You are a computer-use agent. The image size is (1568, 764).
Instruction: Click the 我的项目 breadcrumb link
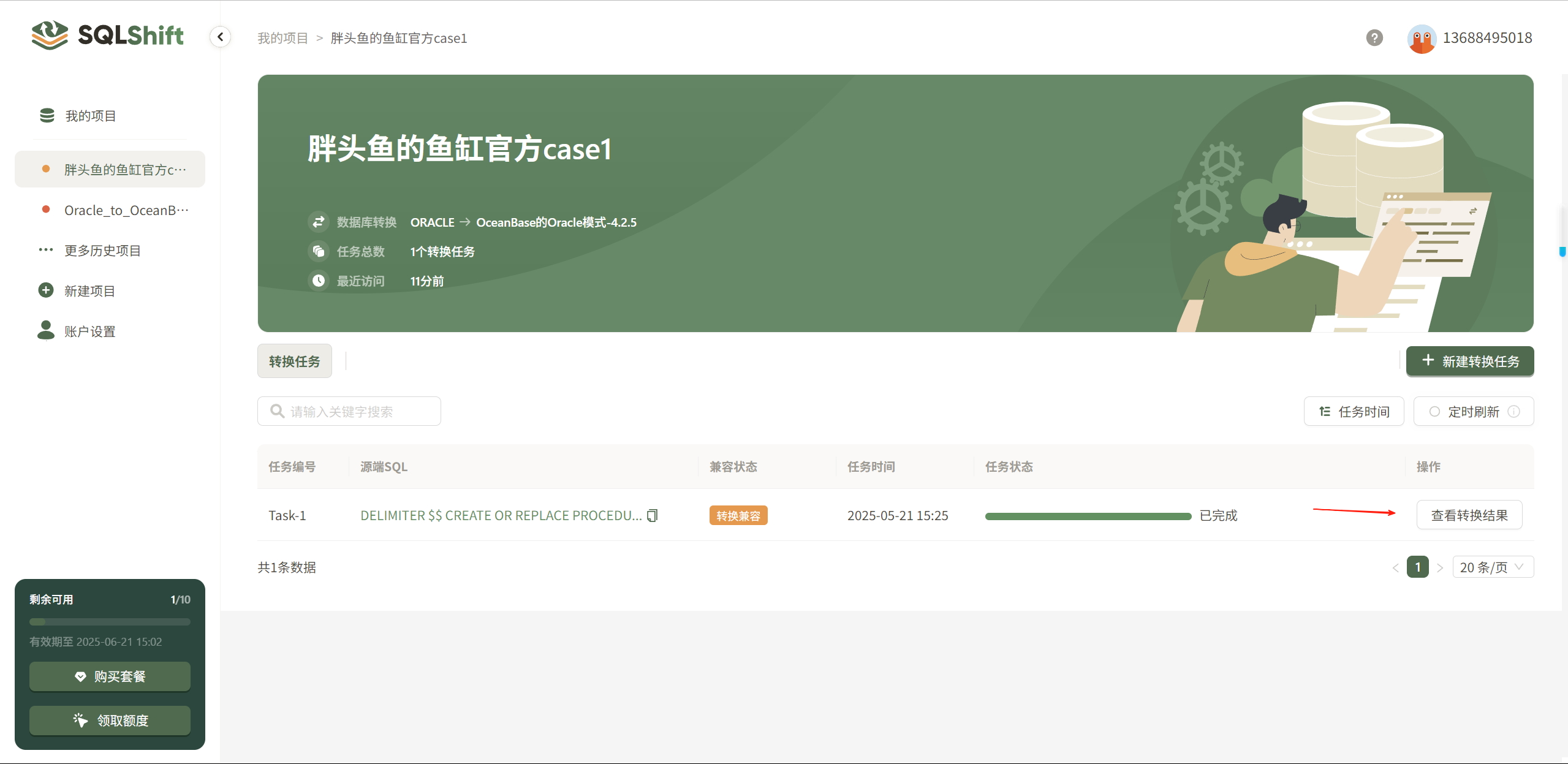[x=282, y=38]
